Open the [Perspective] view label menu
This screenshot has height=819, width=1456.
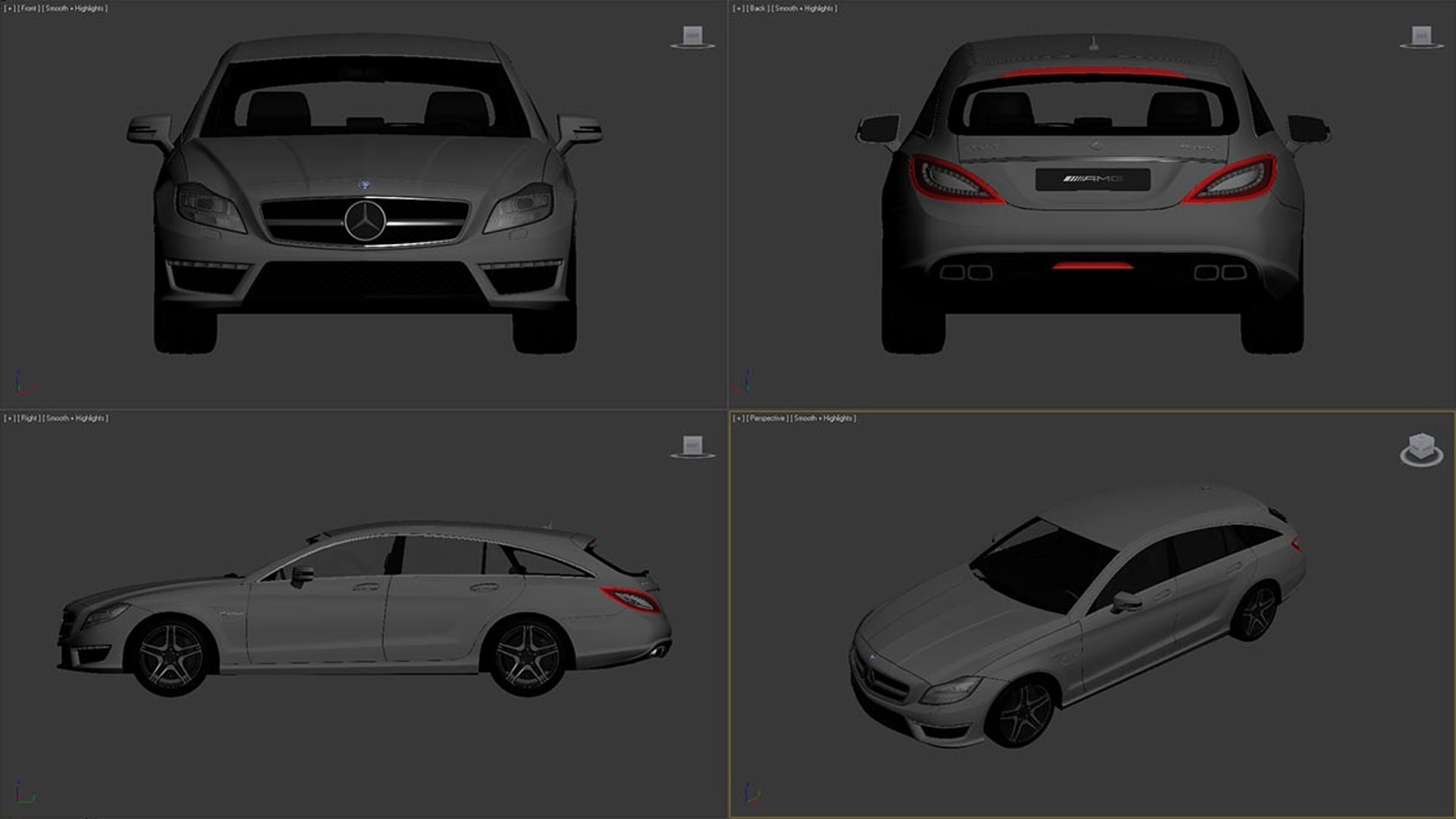(x=767, y=418)
